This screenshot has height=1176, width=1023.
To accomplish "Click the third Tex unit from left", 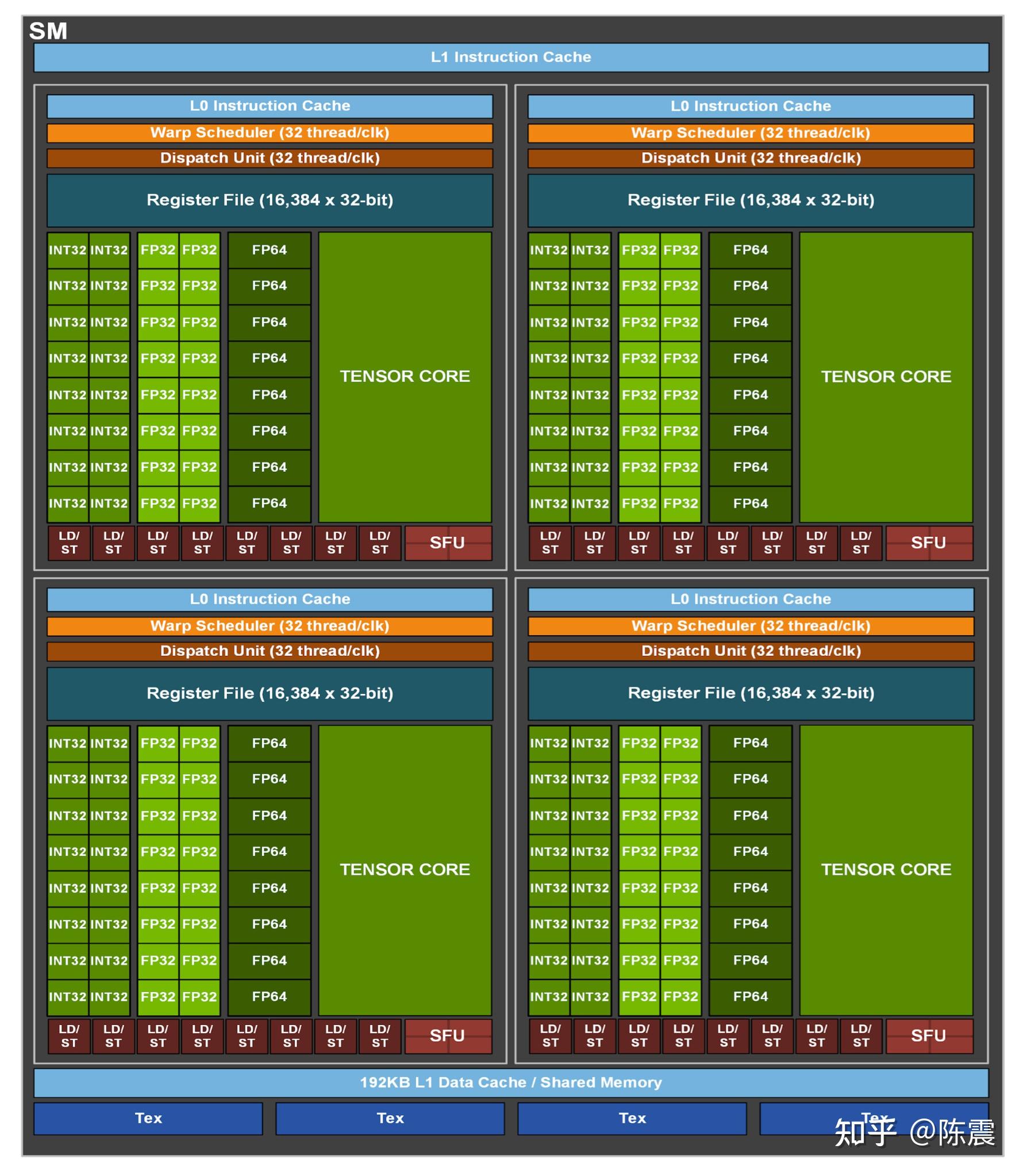I will point(632,1118).
